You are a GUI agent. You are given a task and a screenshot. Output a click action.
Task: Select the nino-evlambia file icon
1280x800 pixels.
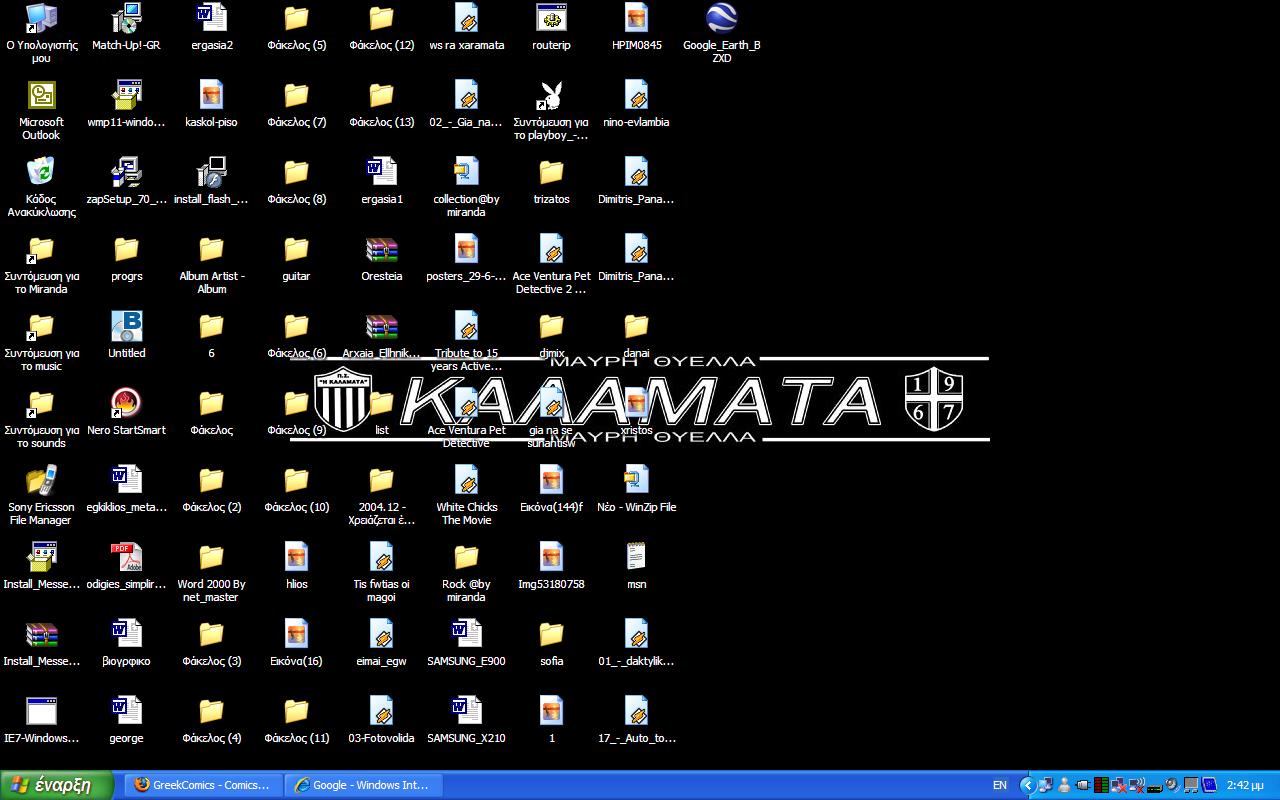point(636,95)
